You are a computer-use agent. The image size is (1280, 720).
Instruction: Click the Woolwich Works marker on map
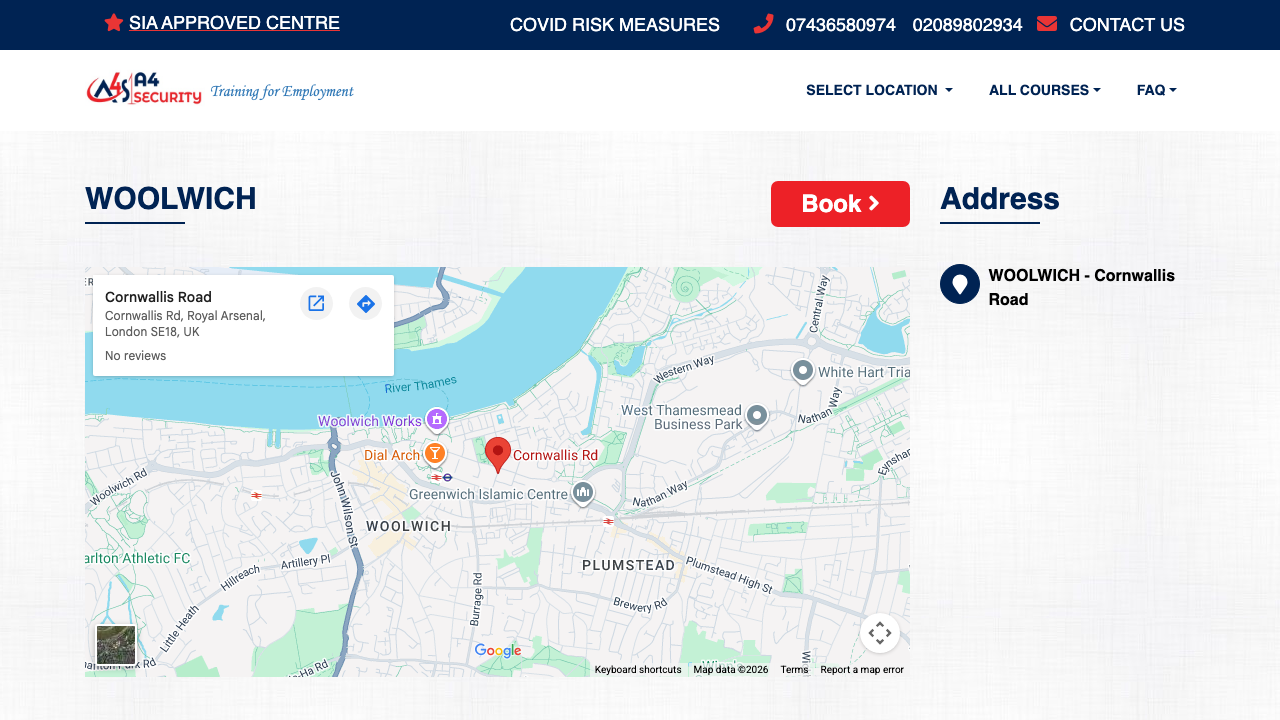coord(437,417)
